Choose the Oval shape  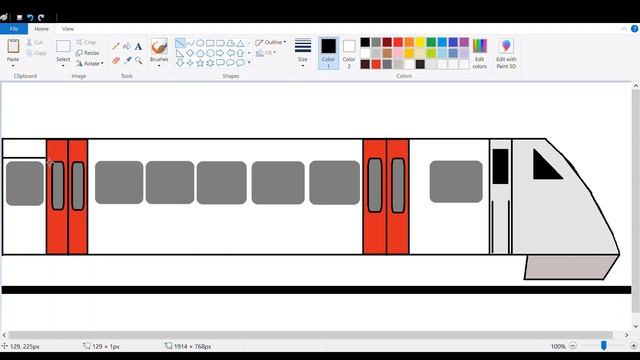coord(200,43)
